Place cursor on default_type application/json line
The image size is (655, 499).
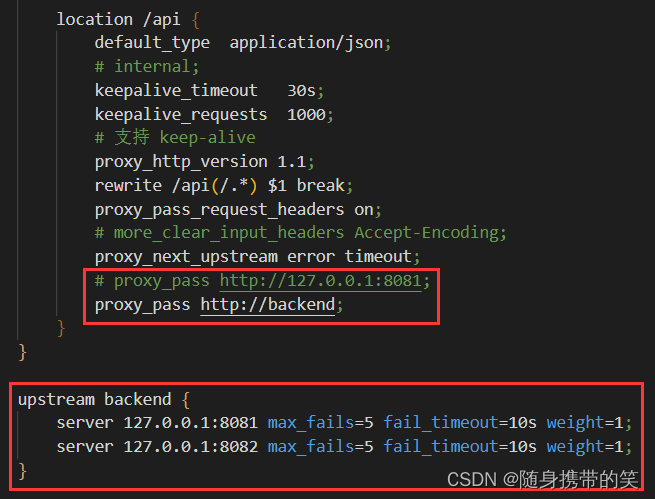point(243,43)
